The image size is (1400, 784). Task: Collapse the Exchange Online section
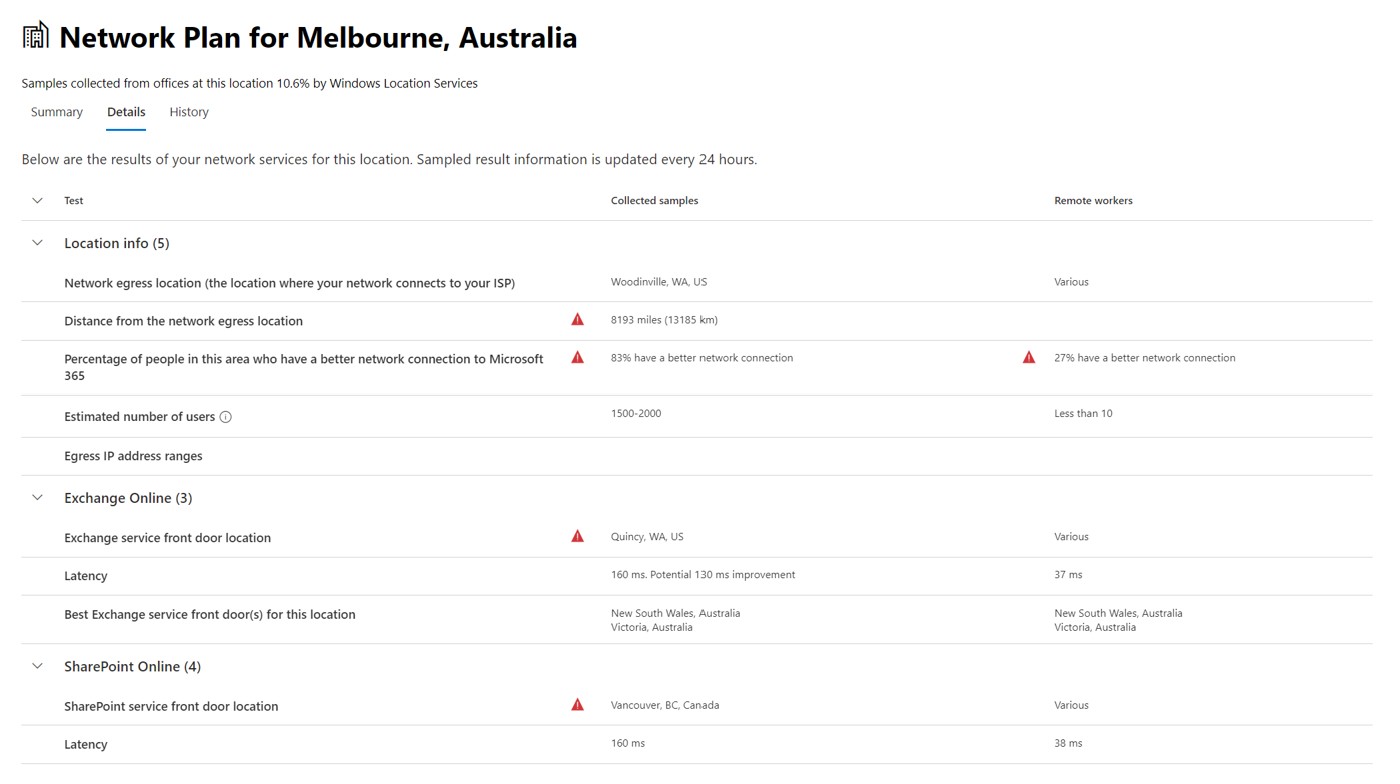pos(37,498)
